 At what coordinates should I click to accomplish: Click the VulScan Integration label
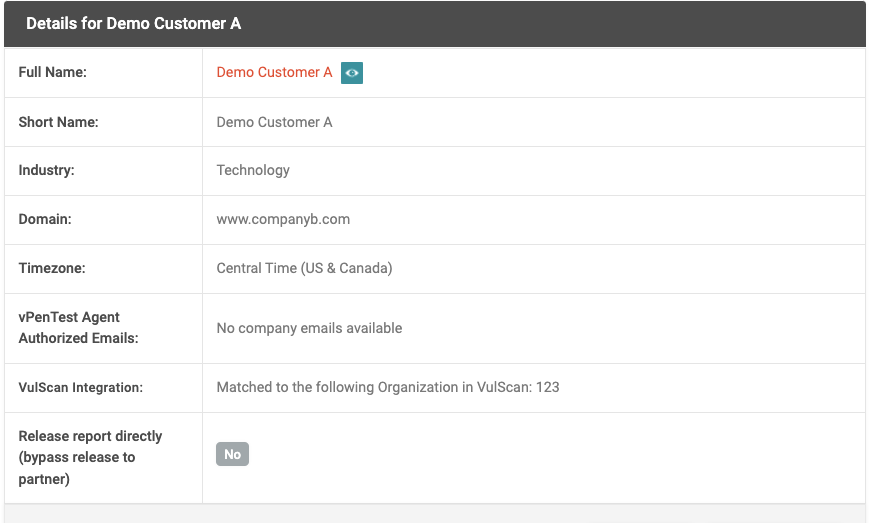point(81,387)
